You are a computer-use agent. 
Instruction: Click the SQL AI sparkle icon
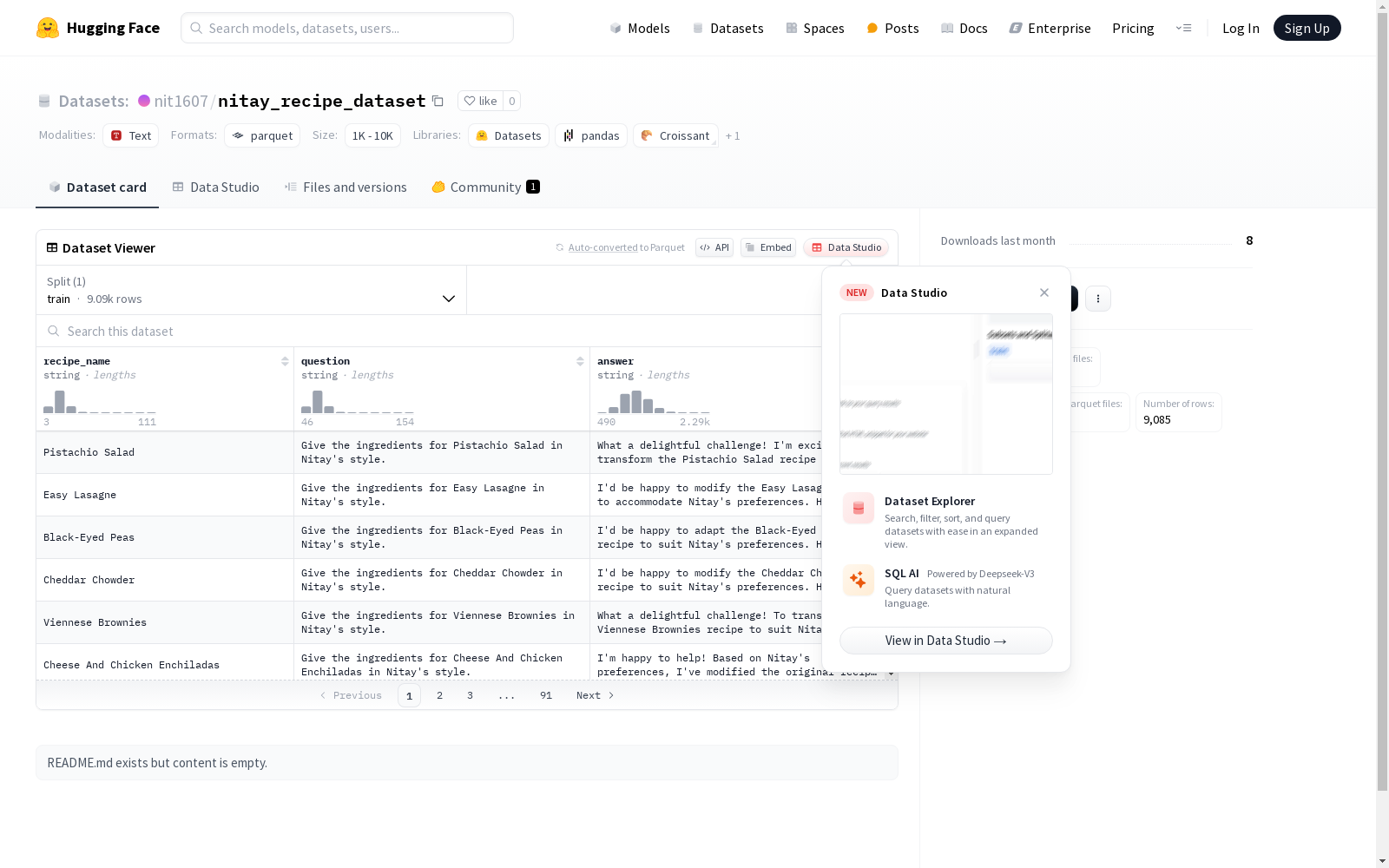coord(859,580)
